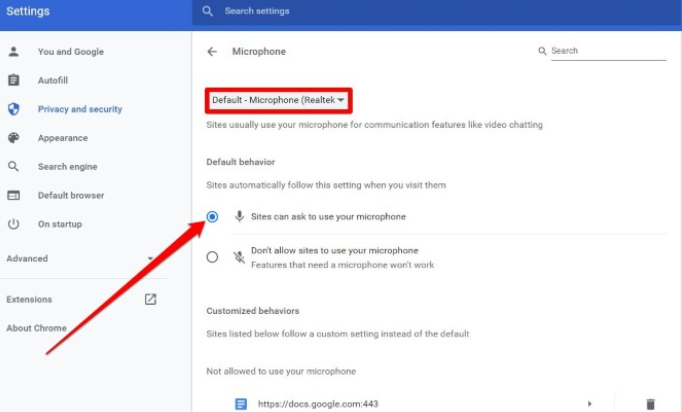Expand docs.google.com site details arrow

590,404
